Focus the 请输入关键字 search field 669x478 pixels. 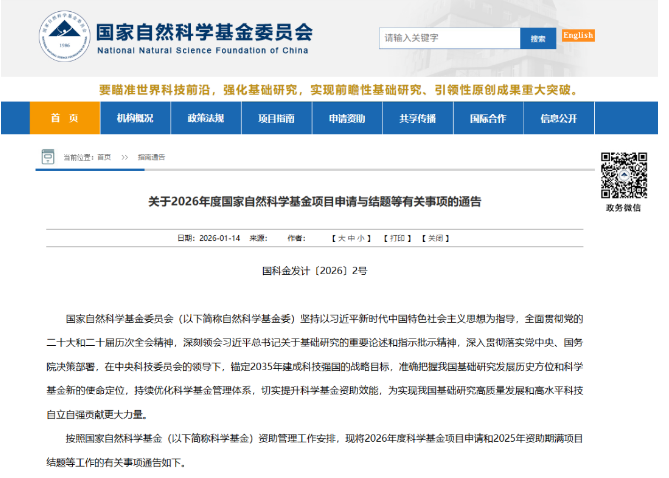449,38
